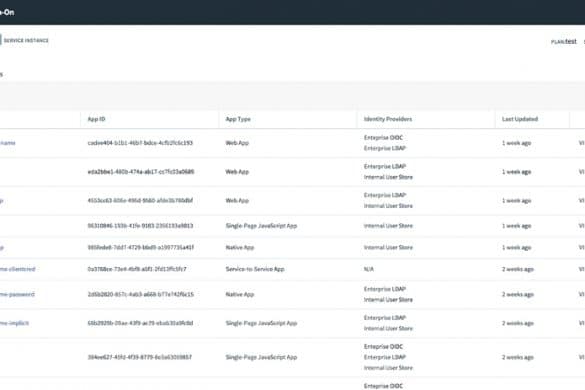Image resolution: width=585 pixels, height=390 pixels.
Task: Open the app name link in the cadee404 row
Action: pos(7,143)
